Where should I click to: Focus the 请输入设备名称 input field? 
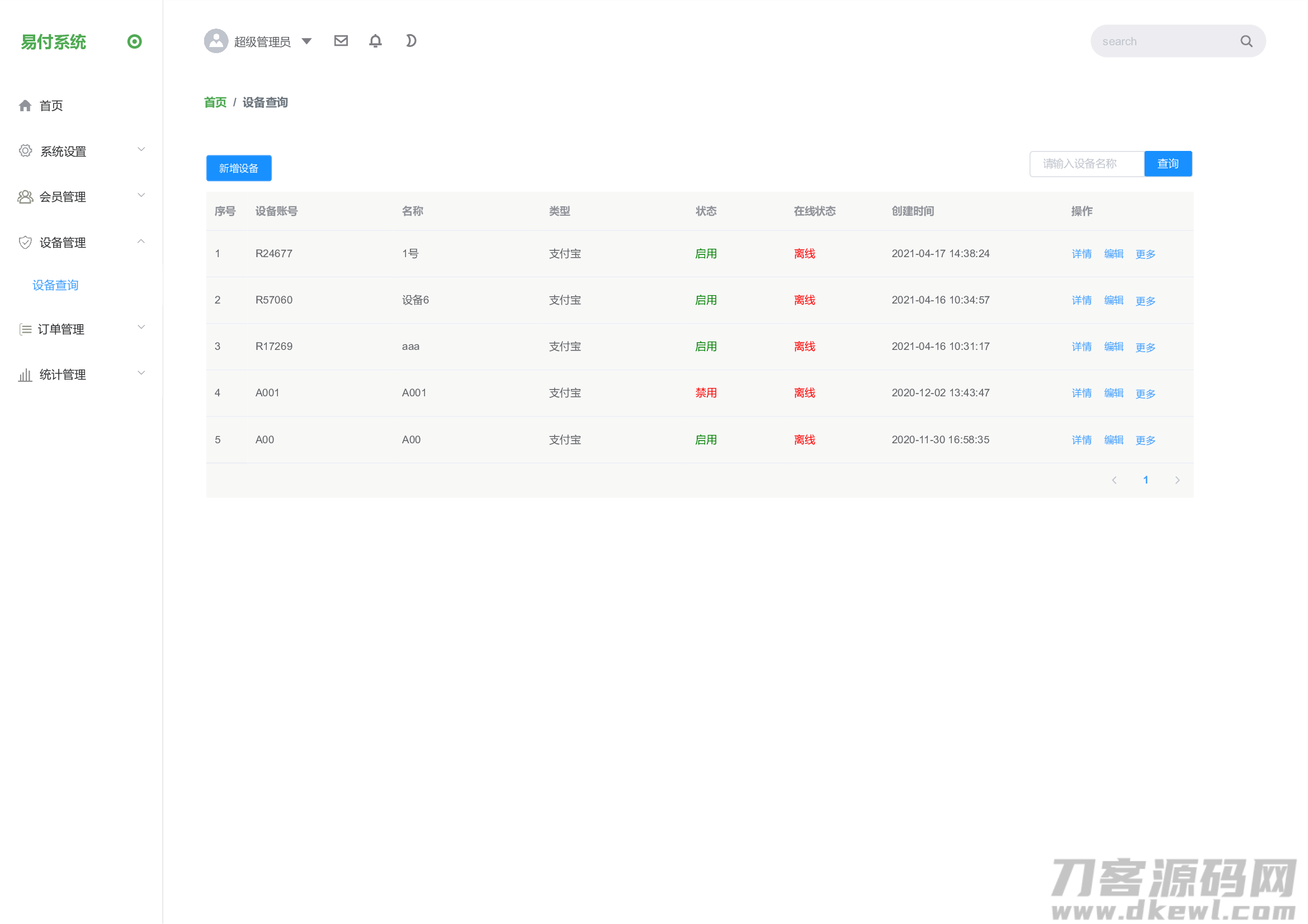click(x=1086, y=164)
